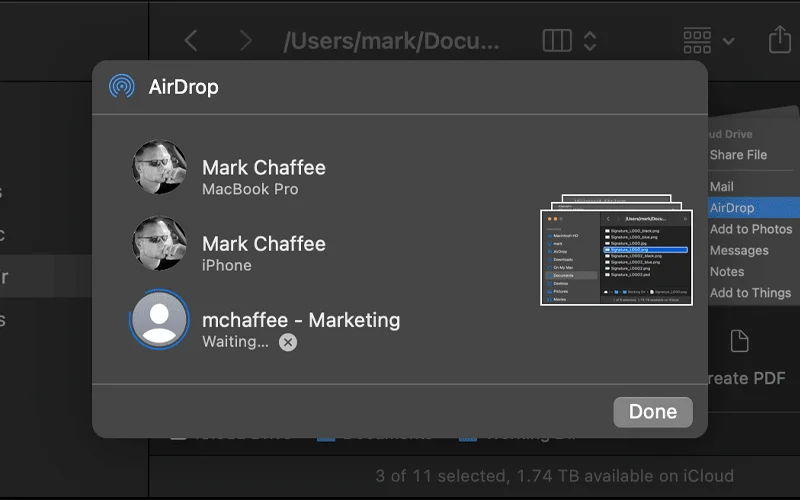Click the 3 of 11 selected status text
The height and width of the screenshot is (500, 800).
click(x=555, y=476)
